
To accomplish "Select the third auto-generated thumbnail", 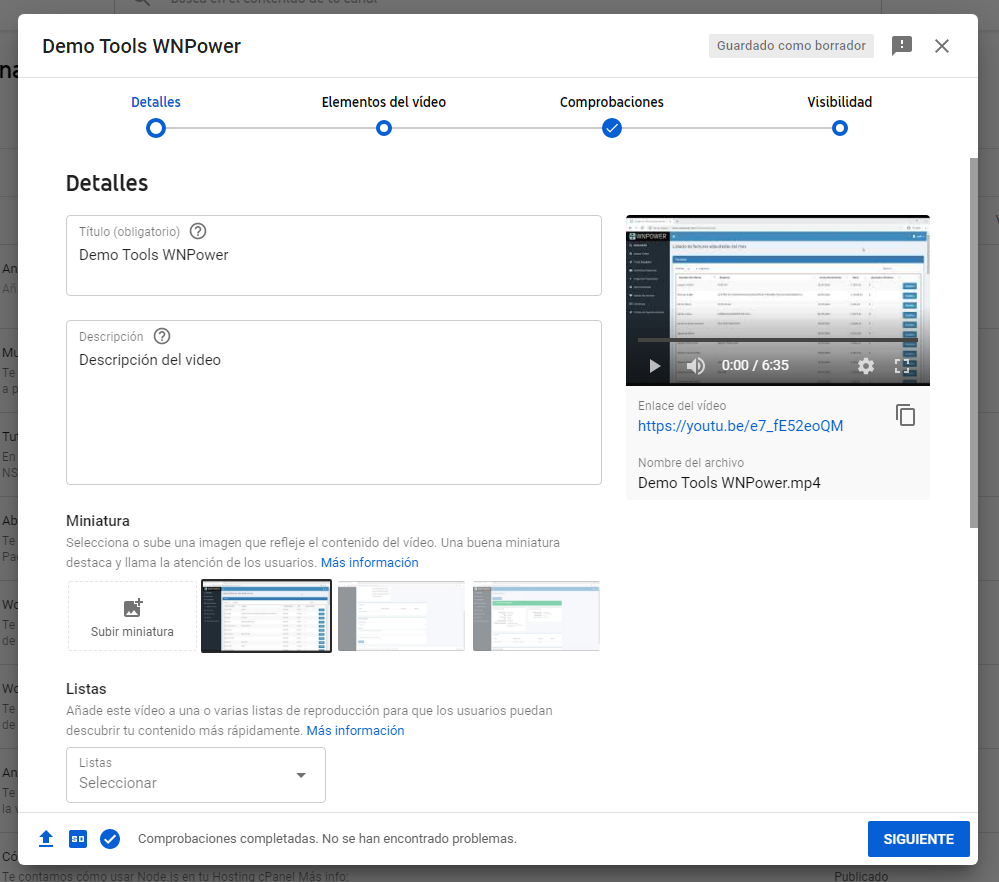I will [x=536, y=616].
